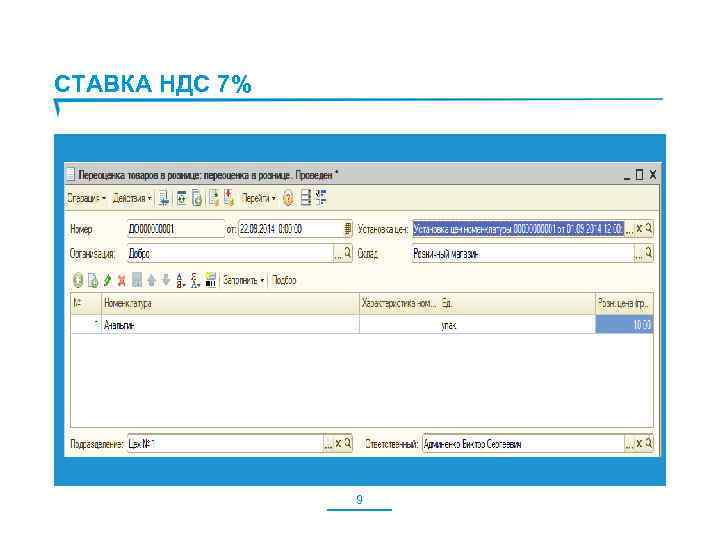Open Подразделение with magnifier icon
Image resolution: width=720 pixels, height=540 pixels.
348,443
